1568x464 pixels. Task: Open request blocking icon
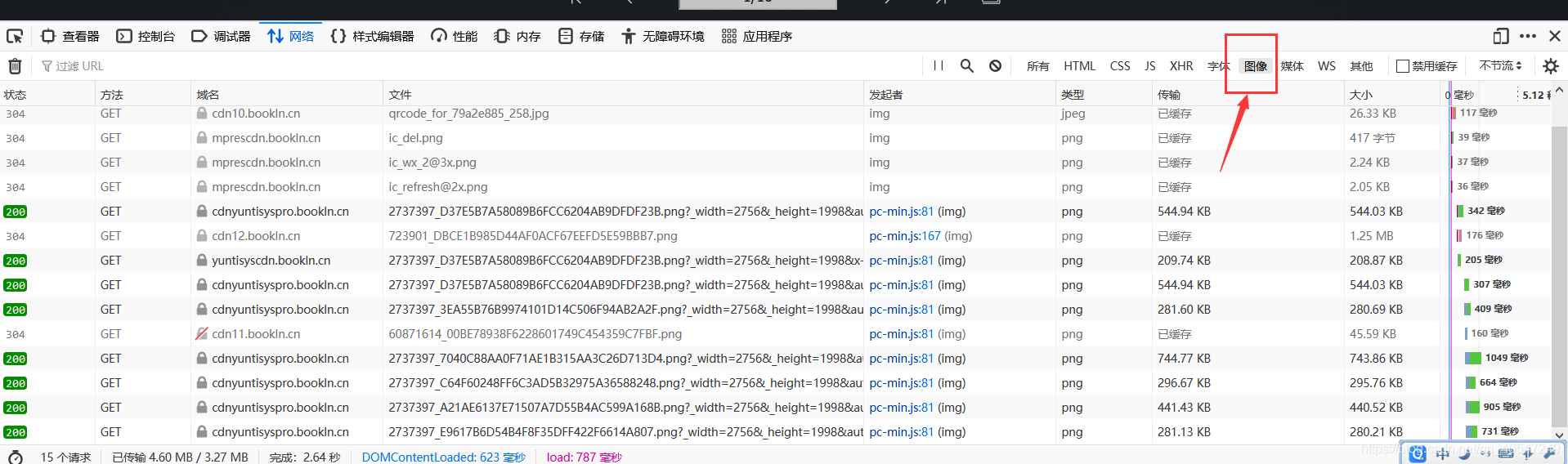995,65
